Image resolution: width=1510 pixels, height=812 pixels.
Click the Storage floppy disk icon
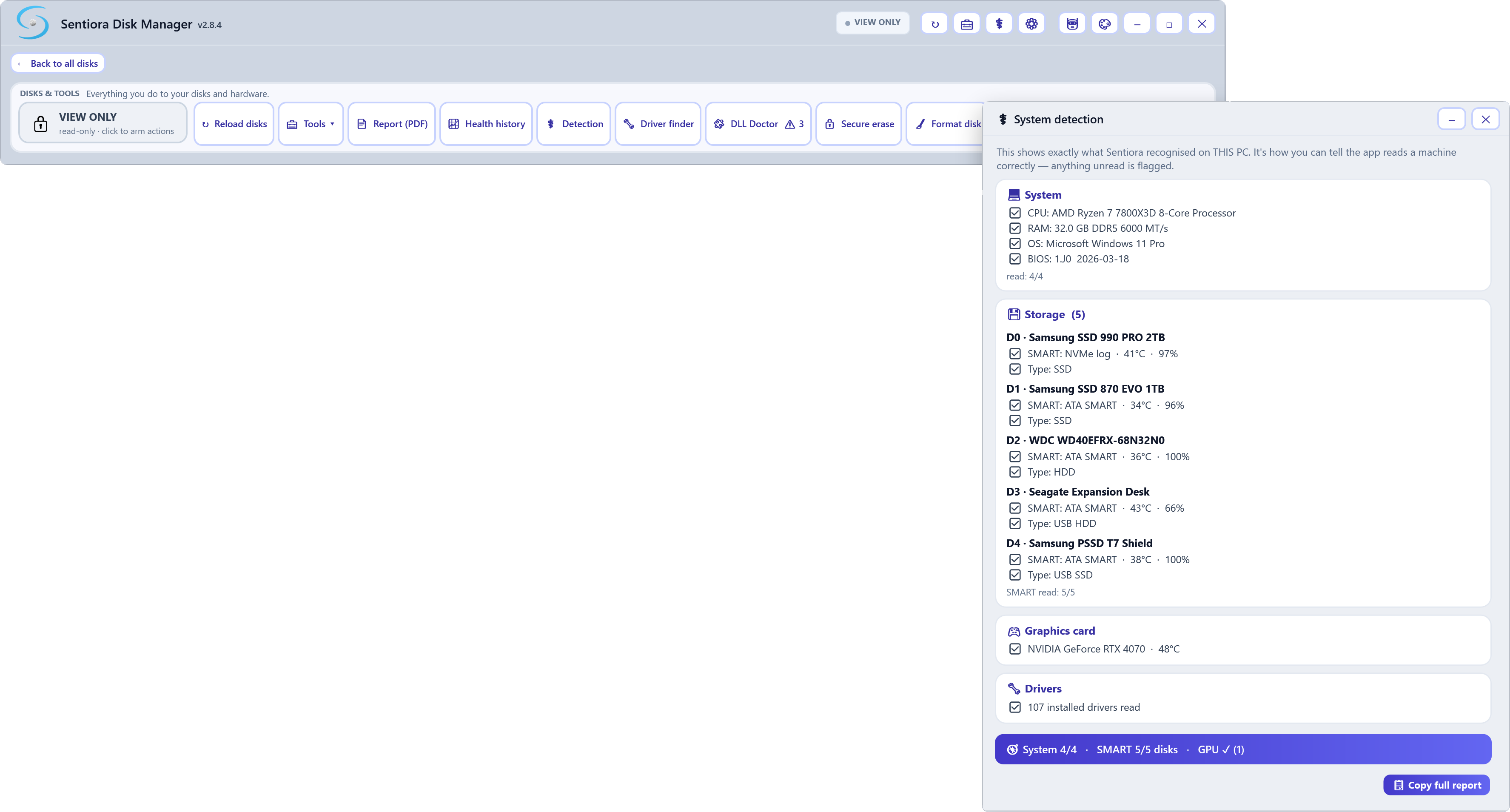click(1014, 314)
